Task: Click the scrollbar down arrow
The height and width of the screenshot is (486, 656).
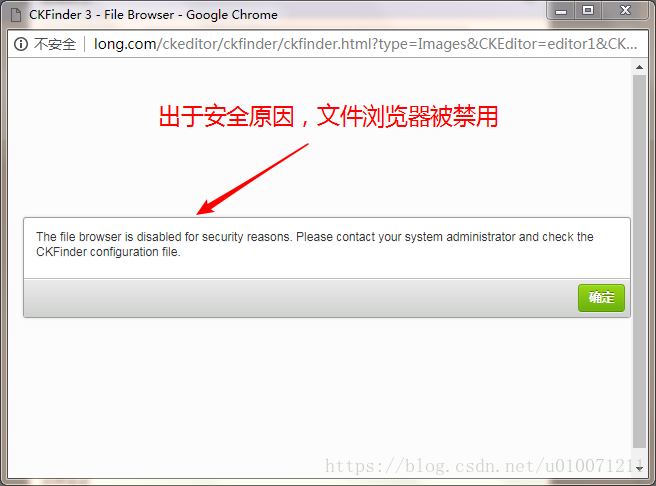Action: tap(639, 469)
